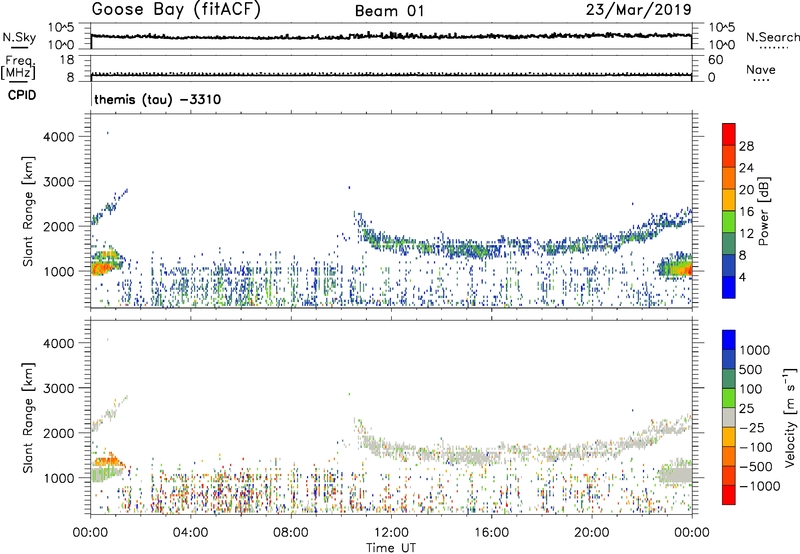Click the frequency trace in second panel
Viewport: 800px width, 554px height.
click(391, 75)
